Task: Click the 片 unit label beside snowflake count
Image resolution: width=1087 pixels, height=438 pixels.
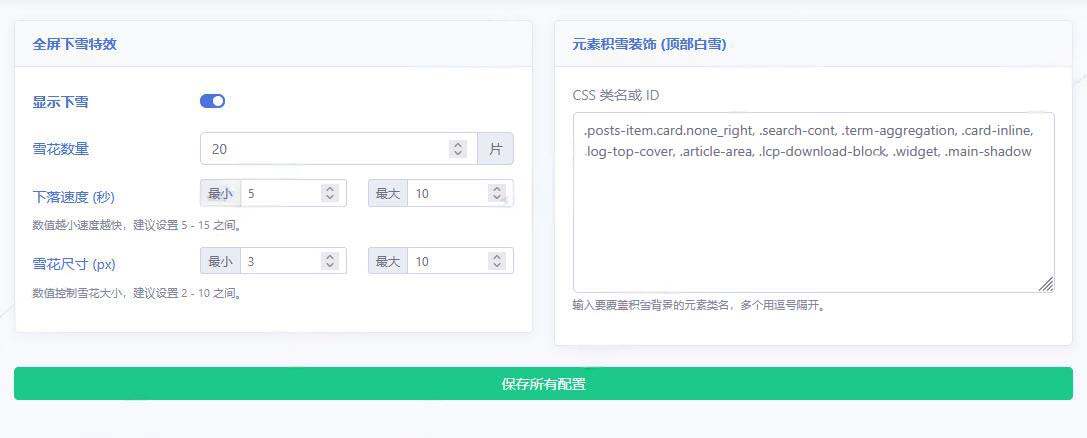Action: 495,149
